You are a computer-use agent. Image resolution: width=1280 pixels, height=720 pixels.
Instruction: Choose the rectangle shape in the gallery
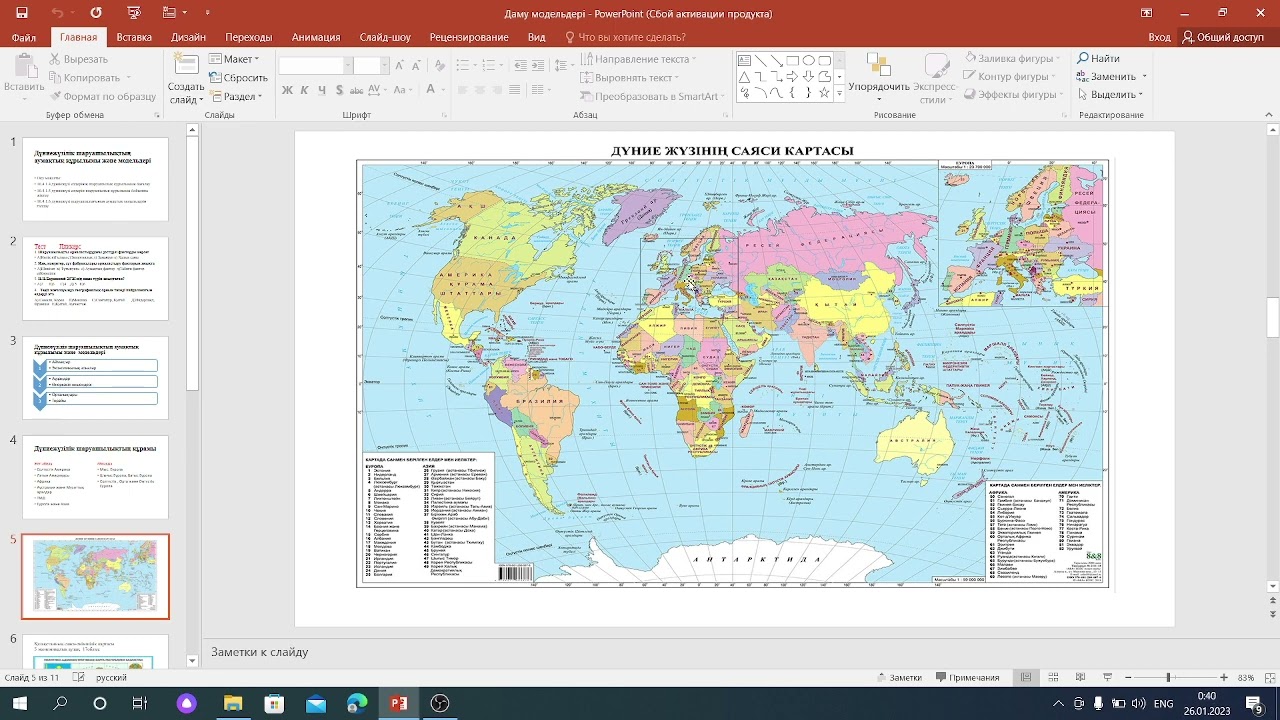(x=792, y=60)
